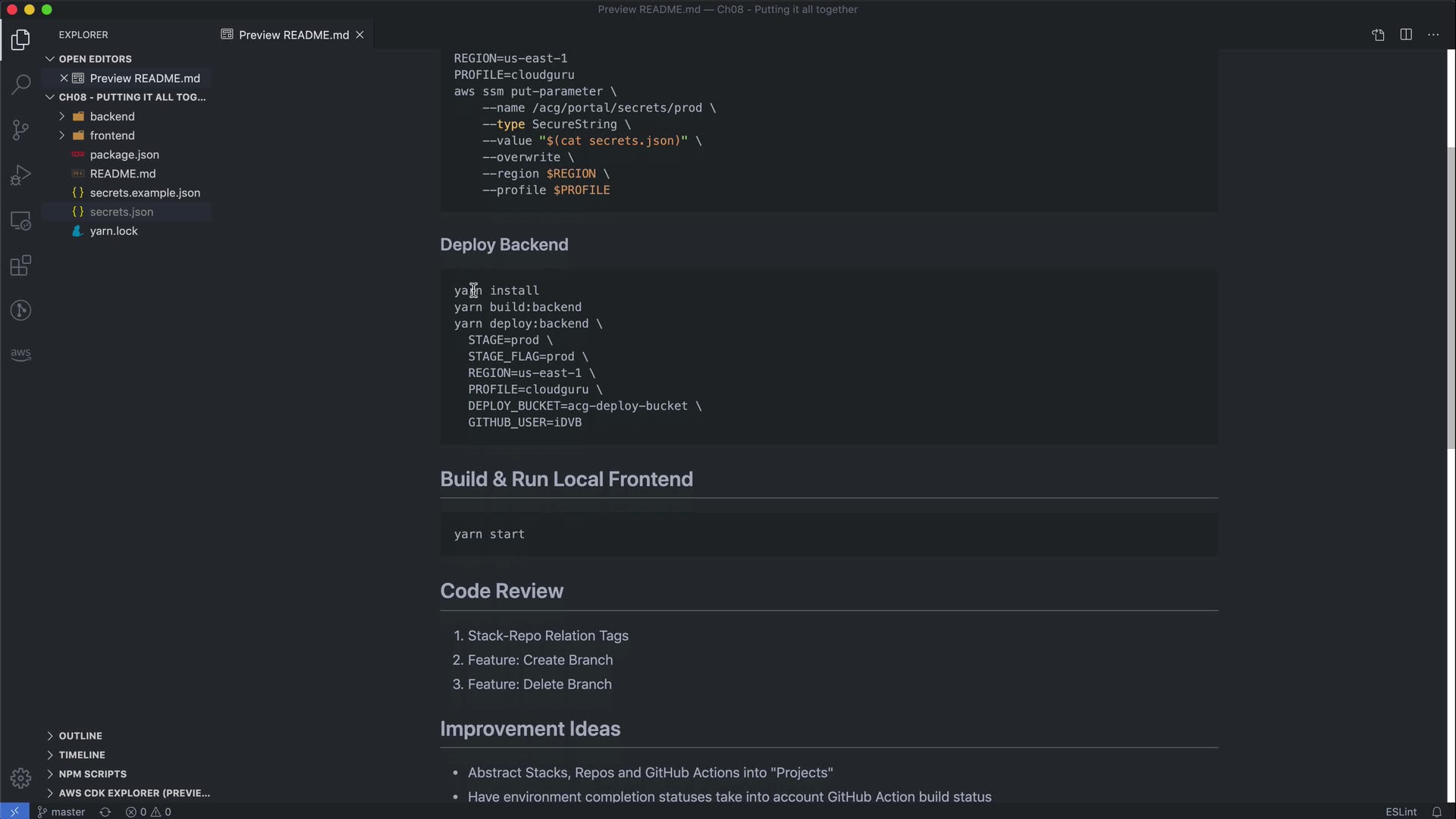Open the Run and Debug view

pyautogui.click(x=20, y=175)
